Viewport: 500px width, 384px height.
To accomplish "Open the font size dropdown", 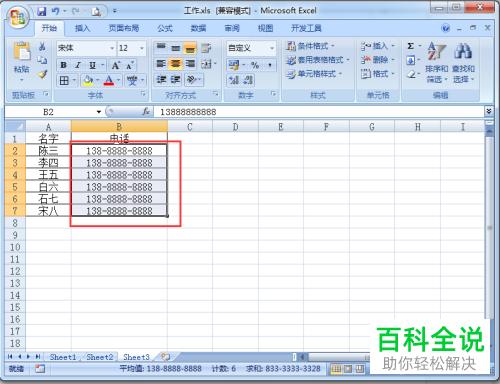I will click(x=142, y=48).
